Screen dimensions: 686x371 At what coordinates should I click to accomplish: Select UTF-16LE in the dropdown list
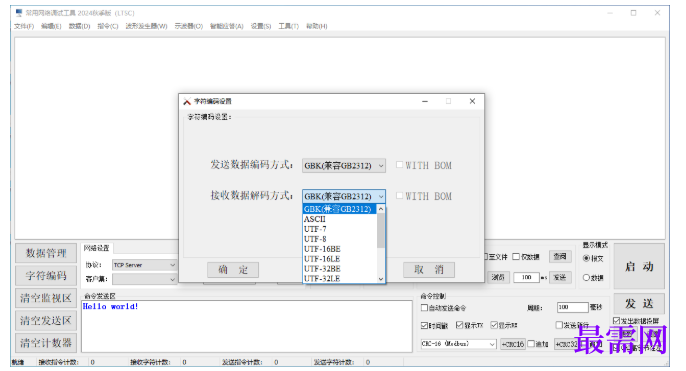click(x=340, y=259)
